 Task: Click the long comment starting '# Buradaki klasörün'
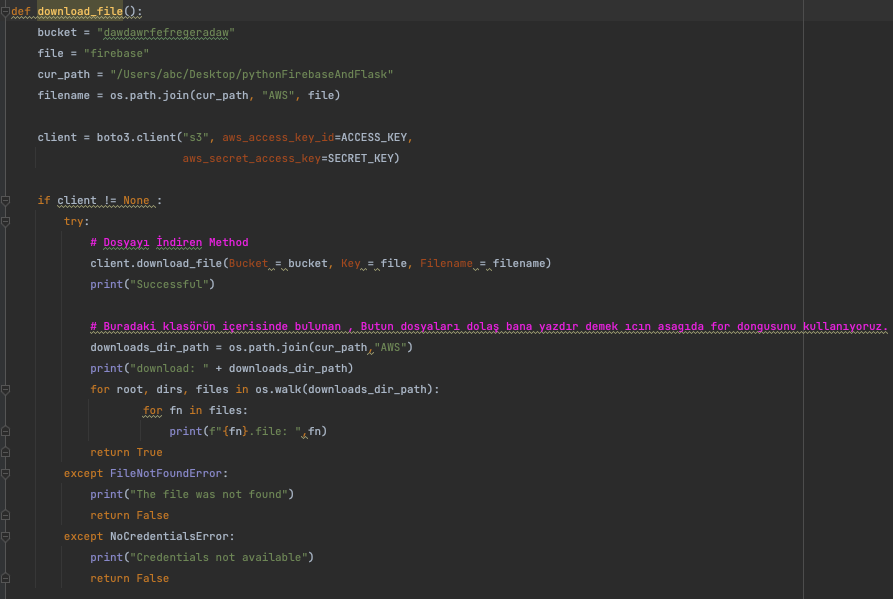click(489, 326)
